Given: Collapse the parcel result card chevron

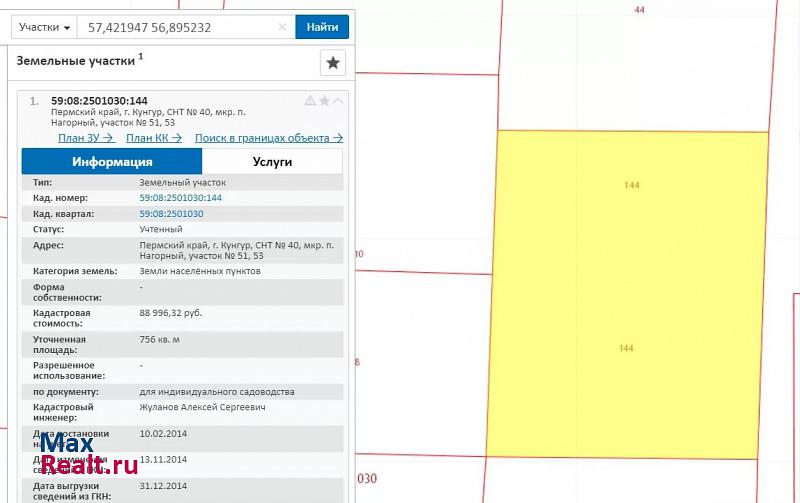Looking at the screenshot, I should (337, 101).
